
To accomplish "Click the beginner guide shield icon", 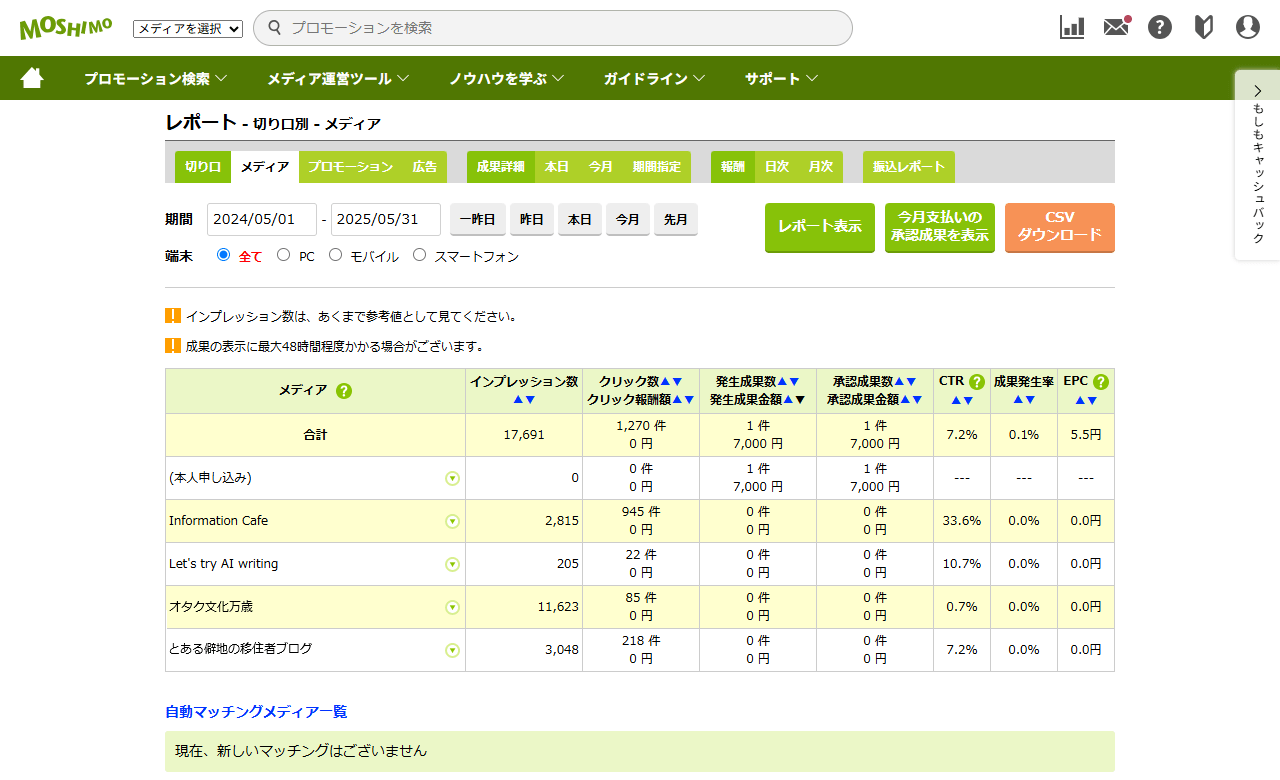I will click(x=1204, y=27).
